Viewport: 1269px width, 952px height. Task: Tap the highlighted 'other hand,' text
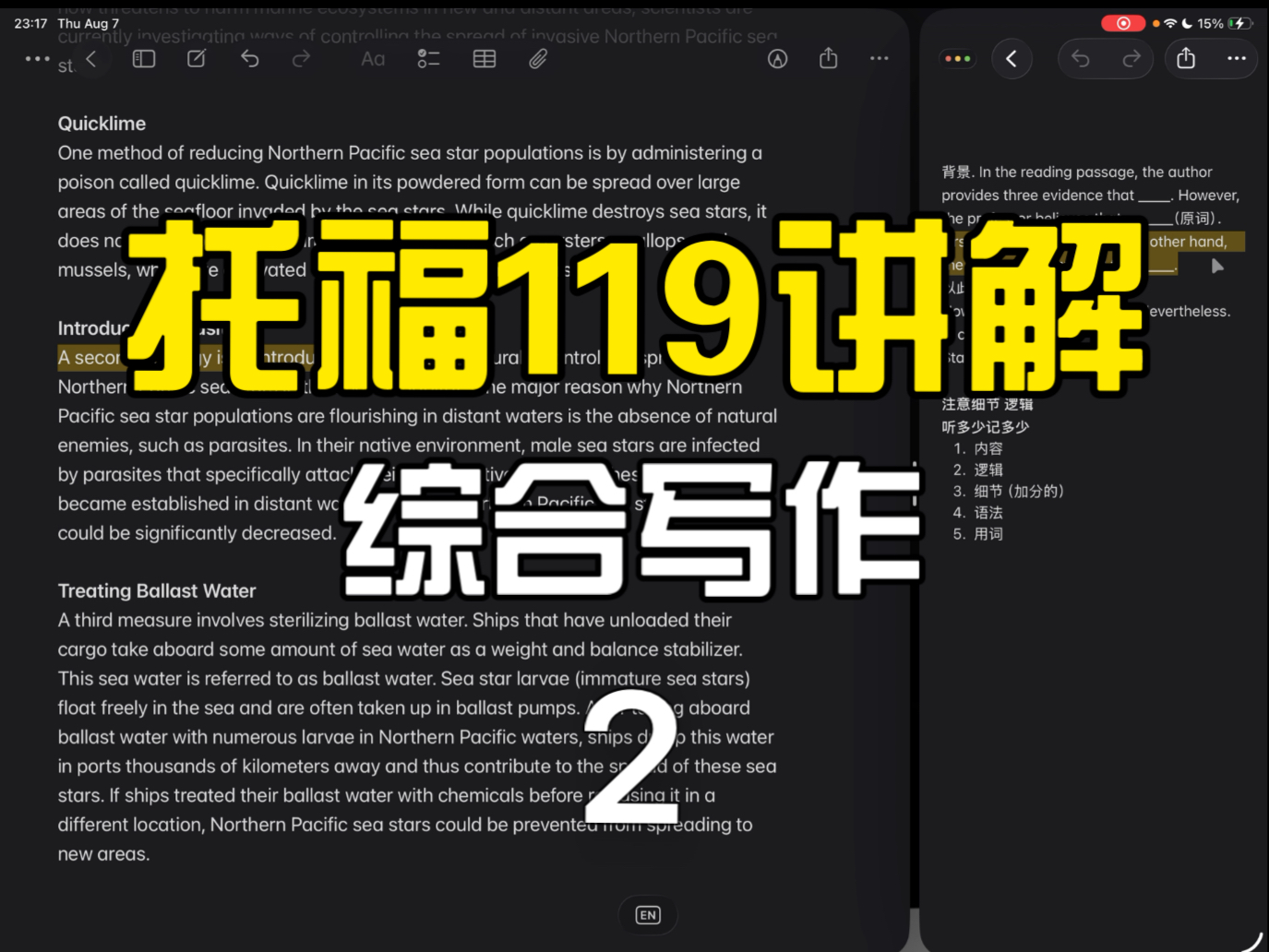1189,242
